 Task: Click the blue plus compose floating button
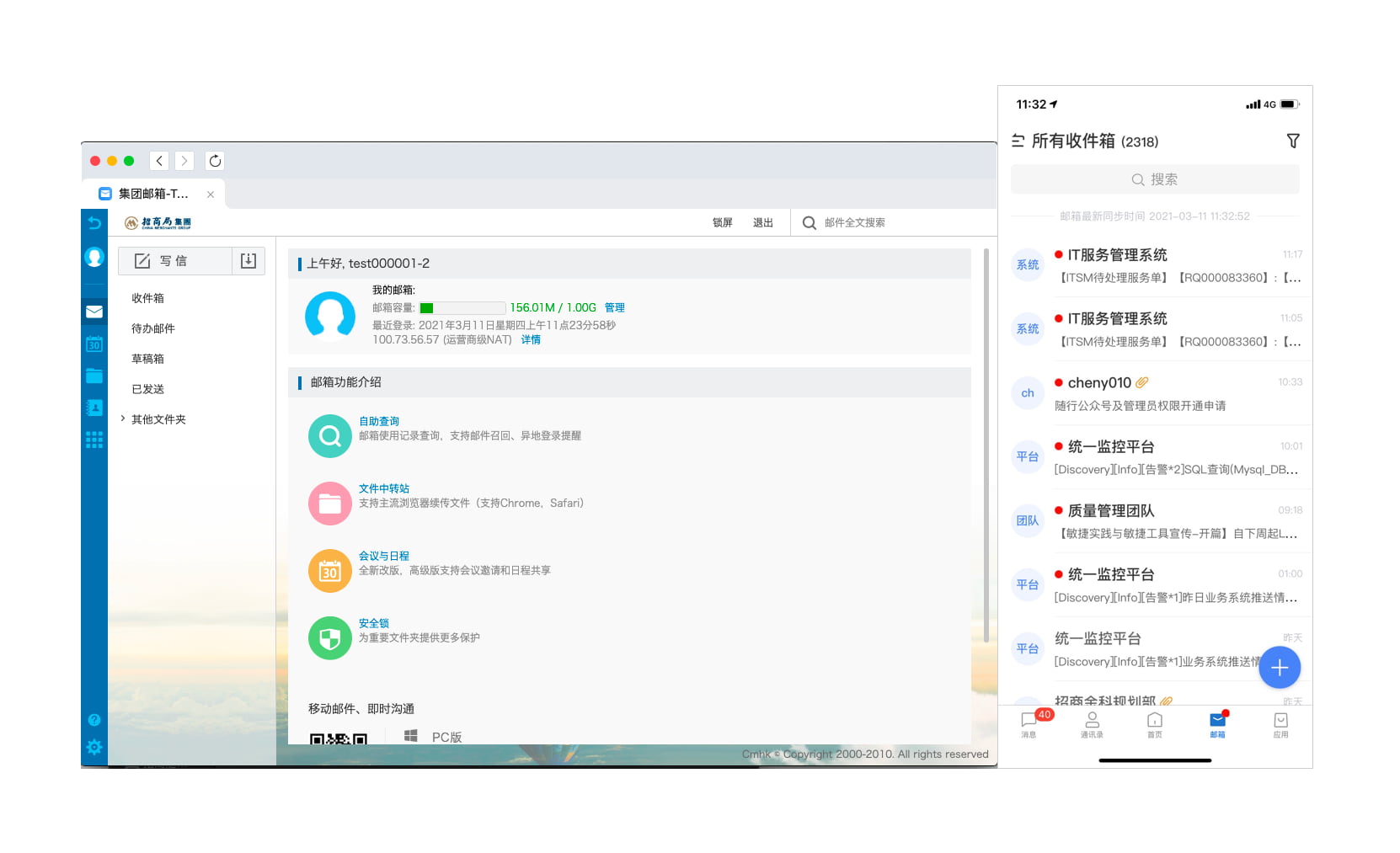(x=1280, y=668)
